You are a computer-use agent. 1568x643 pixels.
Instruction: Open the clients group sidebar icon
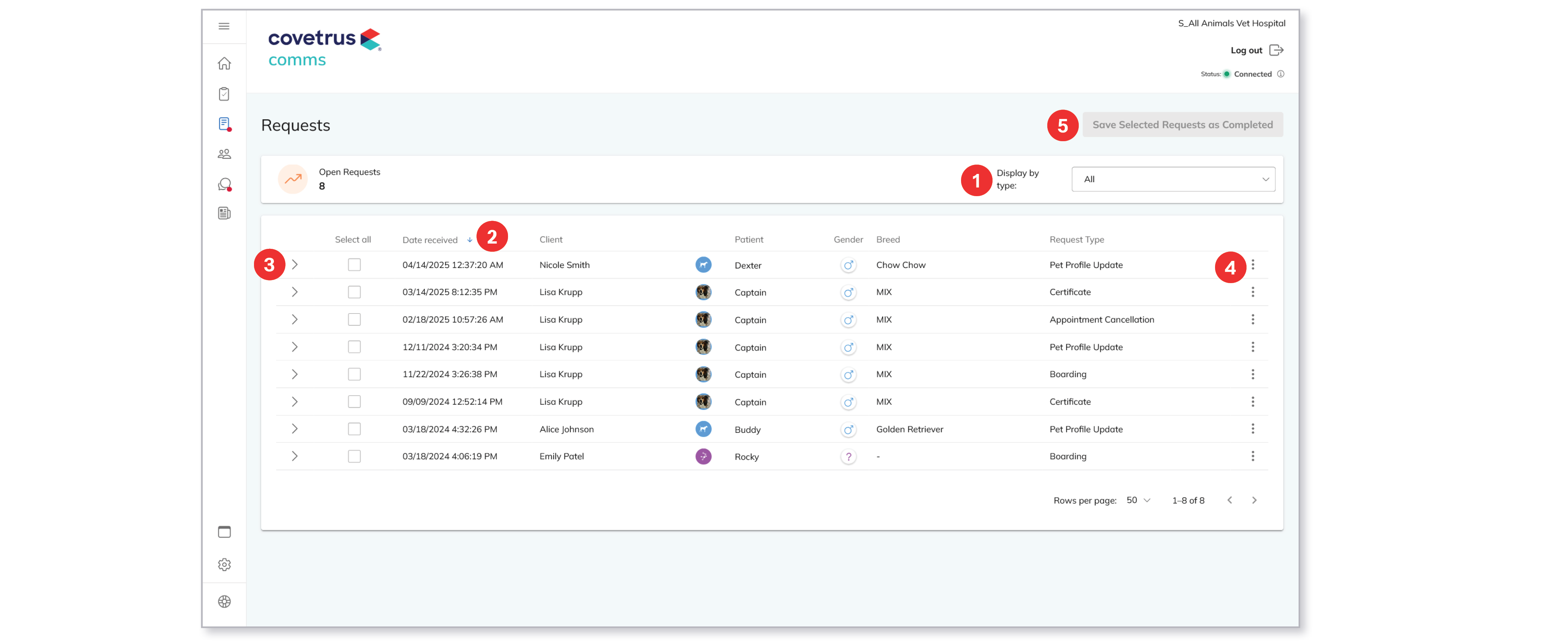[224, 154]
